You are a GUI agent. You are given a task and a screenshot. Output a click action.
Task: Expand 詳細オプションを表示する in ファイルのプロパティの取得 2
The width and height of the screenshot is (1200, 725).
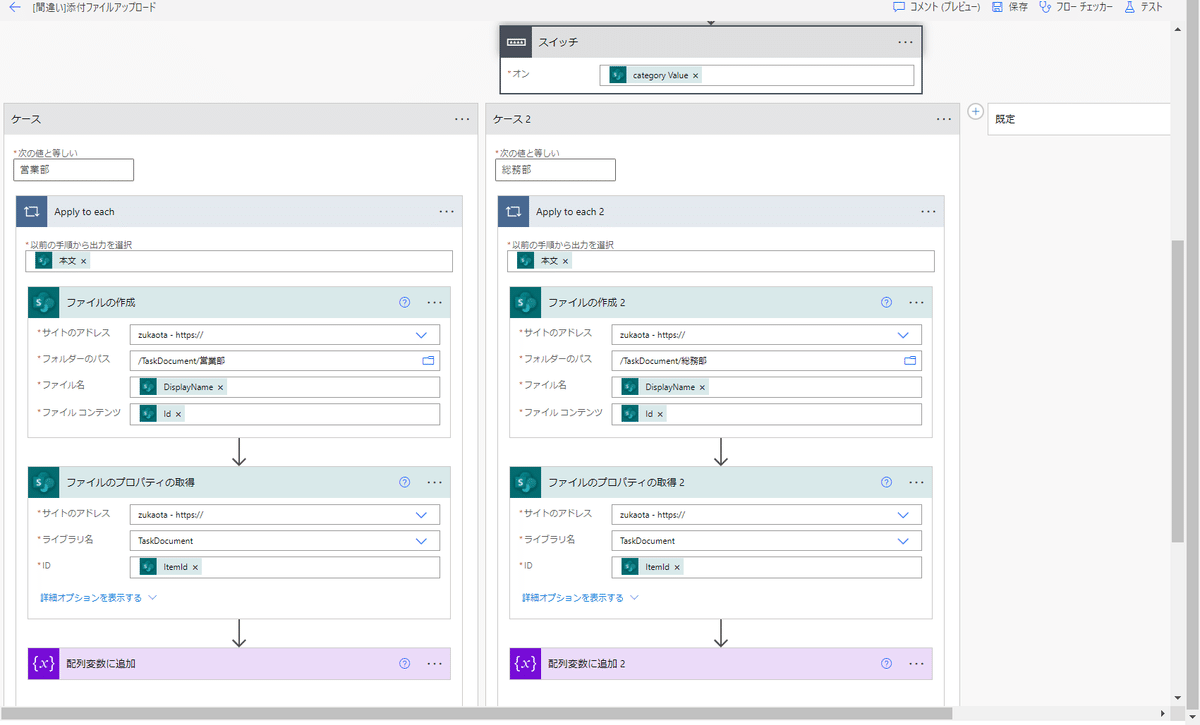[581, 597]
